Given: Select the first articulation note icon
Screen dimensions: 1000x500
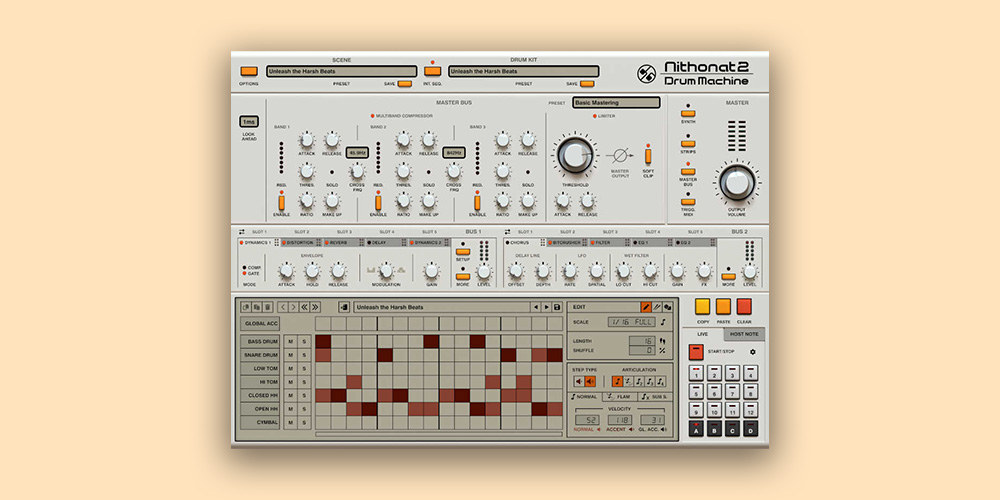Looking at the screenshot, I should 617,381.
